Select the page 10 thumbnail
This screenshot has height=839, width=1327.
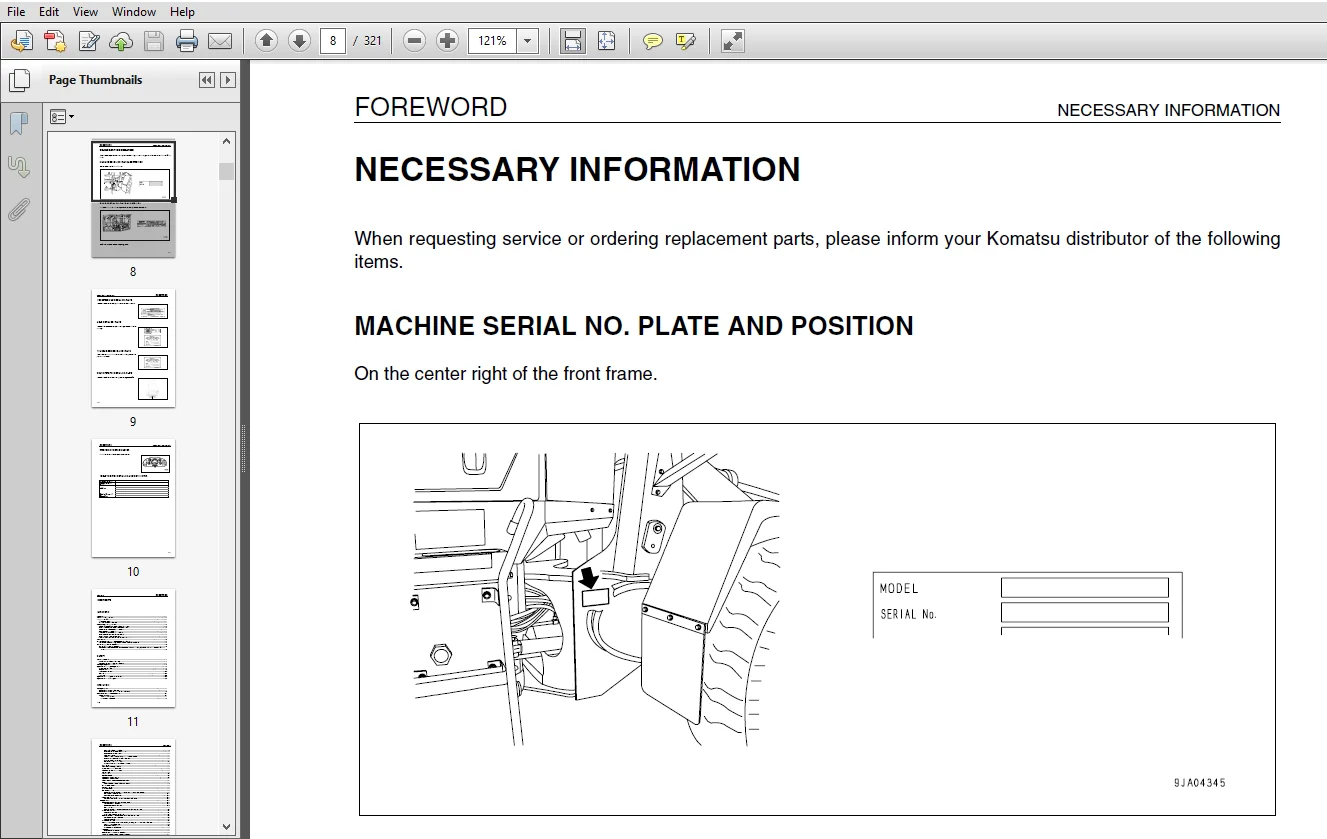[x=133, y=498]
